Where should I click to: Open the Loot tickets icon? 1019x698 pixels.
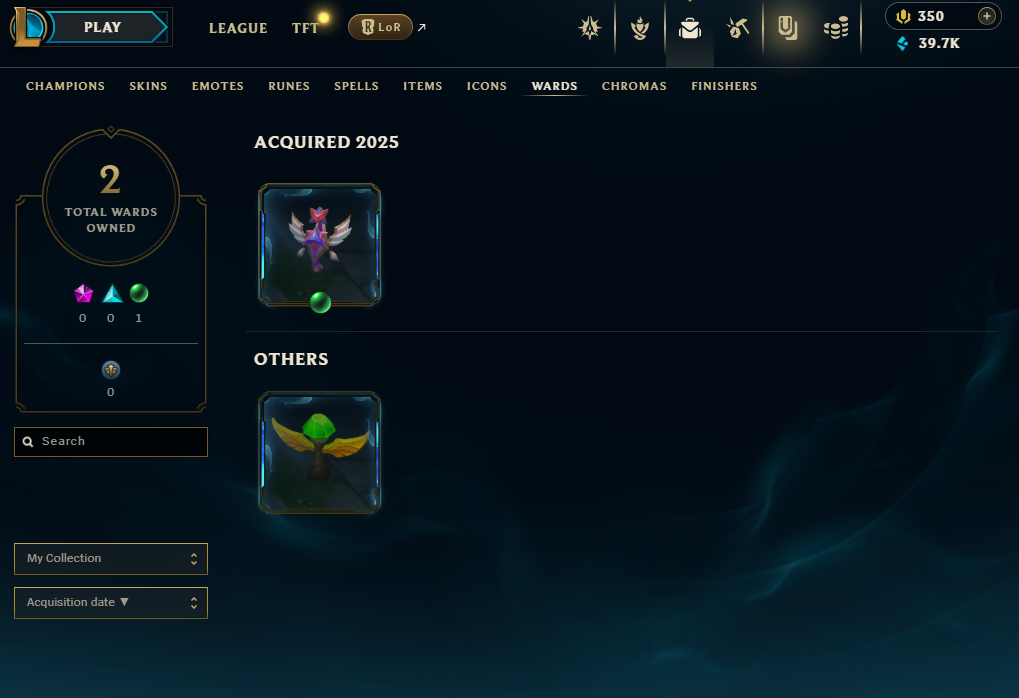point(787,28)
